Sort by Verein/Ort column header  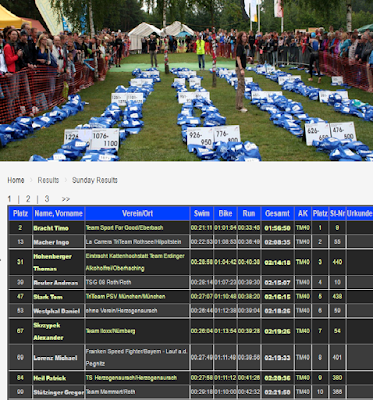[137, 213]
